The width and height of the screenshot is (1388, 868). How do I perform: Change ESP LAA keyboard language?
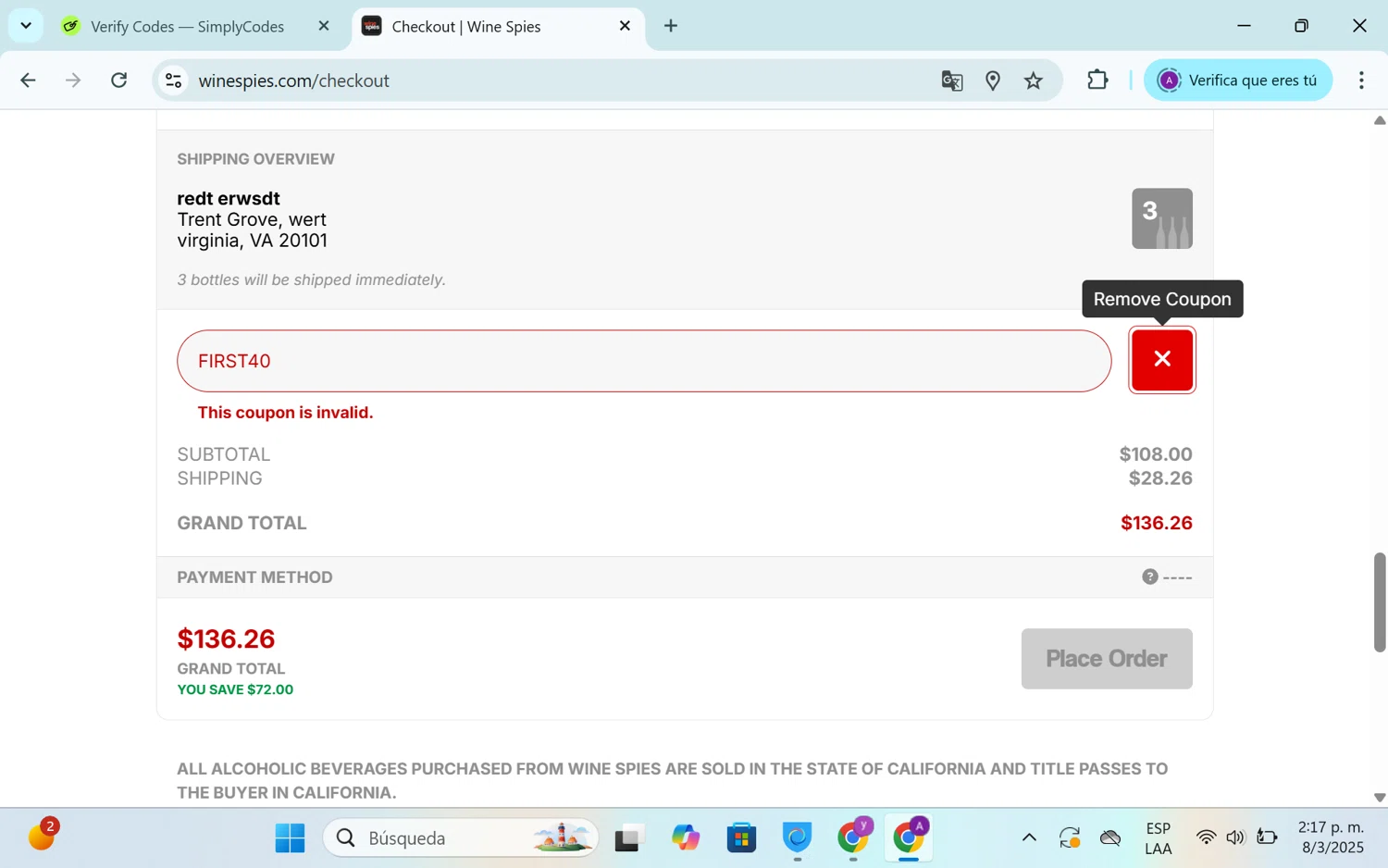[x=1158, y=838]
